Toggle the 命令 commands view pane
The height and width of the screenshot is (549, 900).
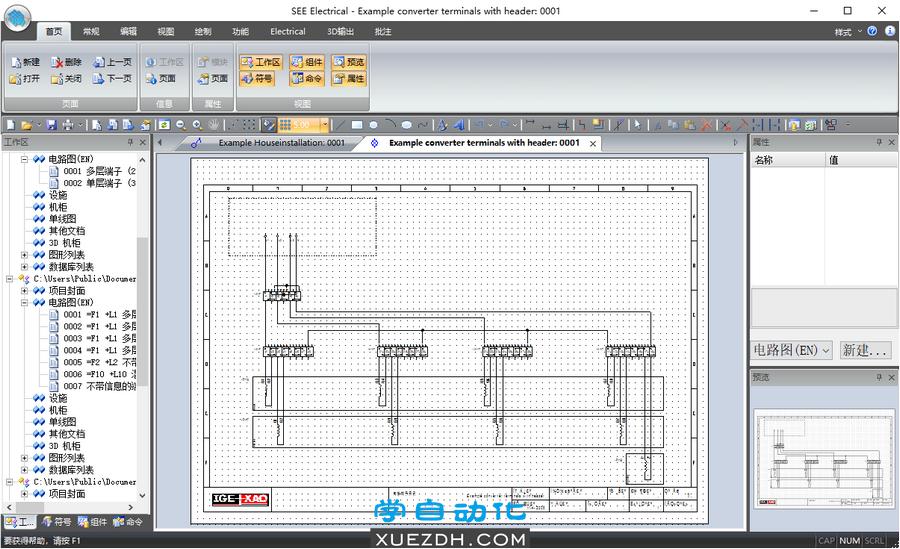click(307, 78)
